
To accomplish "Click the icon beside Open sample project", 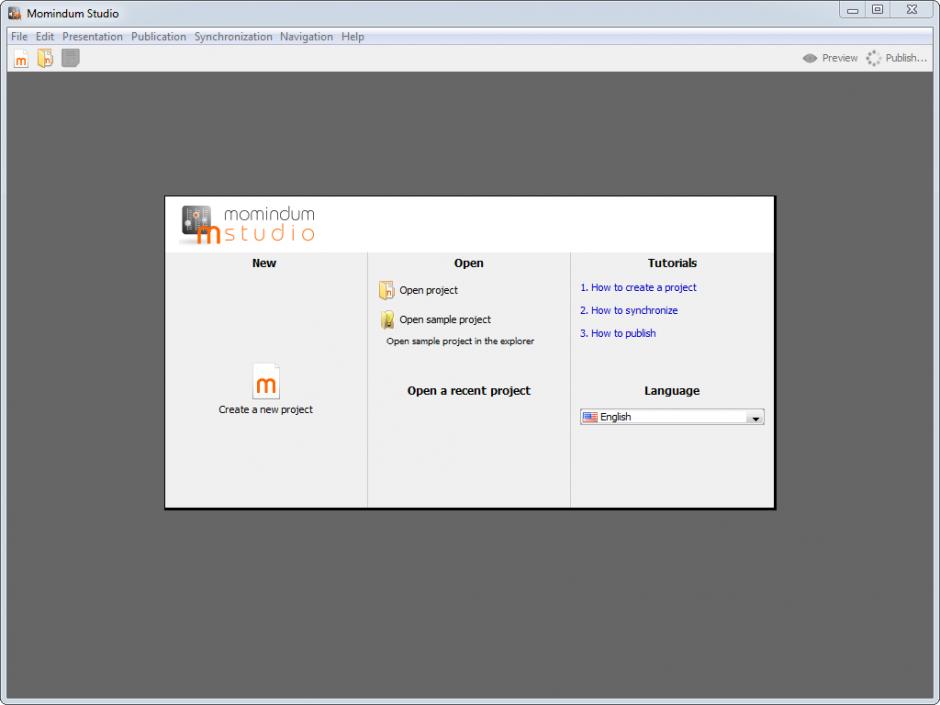I will (387, 320).
